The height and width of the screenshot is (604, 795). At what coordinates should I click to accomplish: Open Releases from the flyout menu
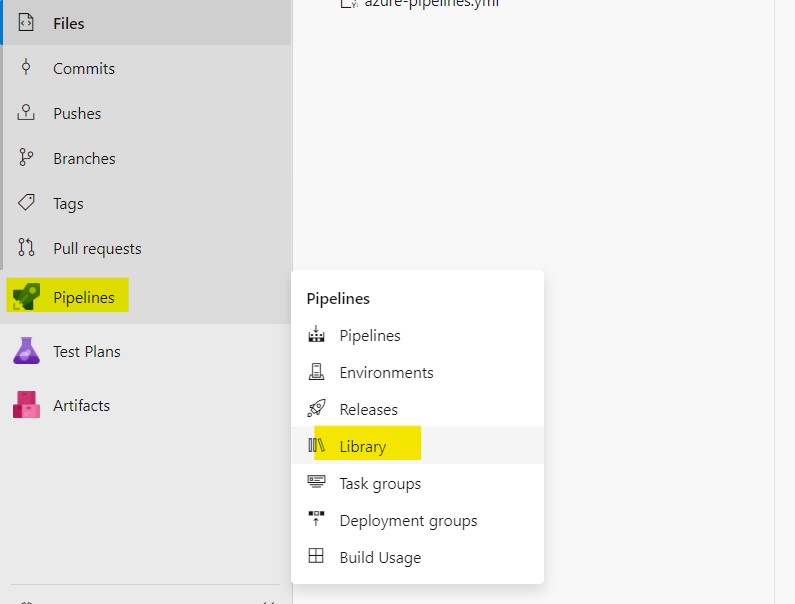click(368, 410)
